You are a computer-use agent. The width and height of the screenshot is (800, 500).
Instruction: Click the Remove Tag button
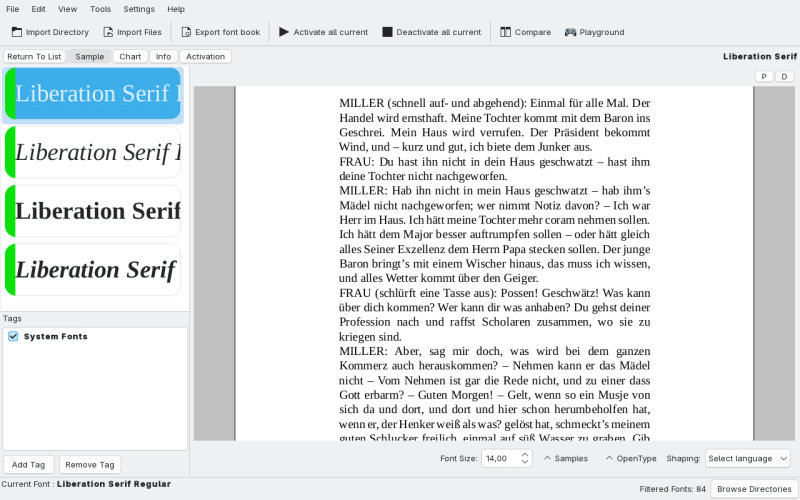pos(90,465)
